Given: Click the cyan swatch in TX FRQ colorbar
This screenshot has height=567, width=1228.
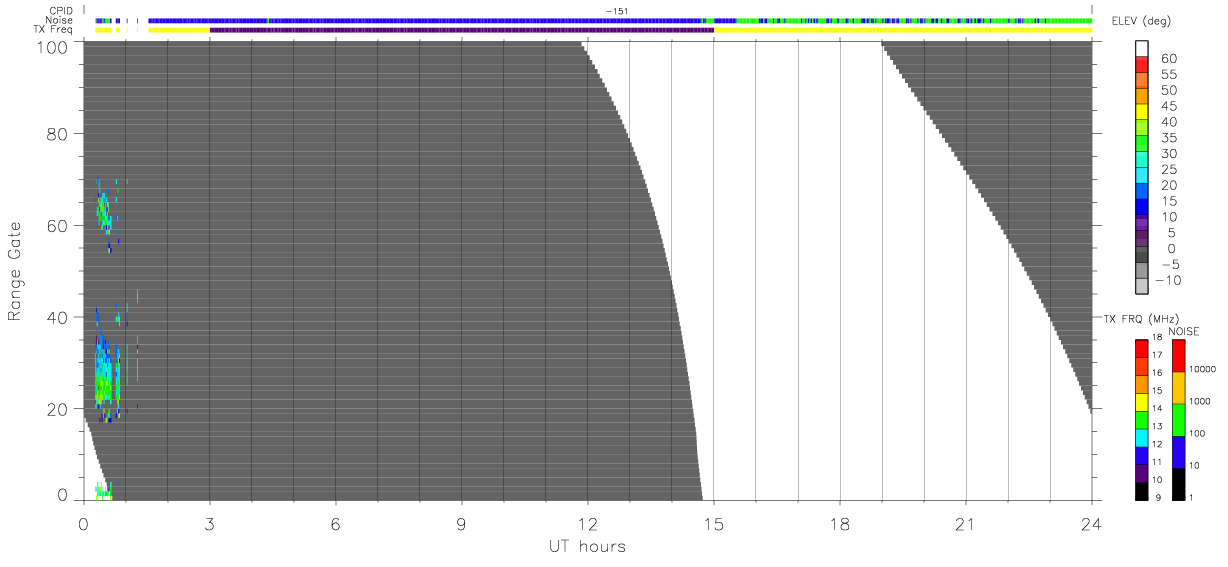Looking at the screenshot, I should 1141,437.
